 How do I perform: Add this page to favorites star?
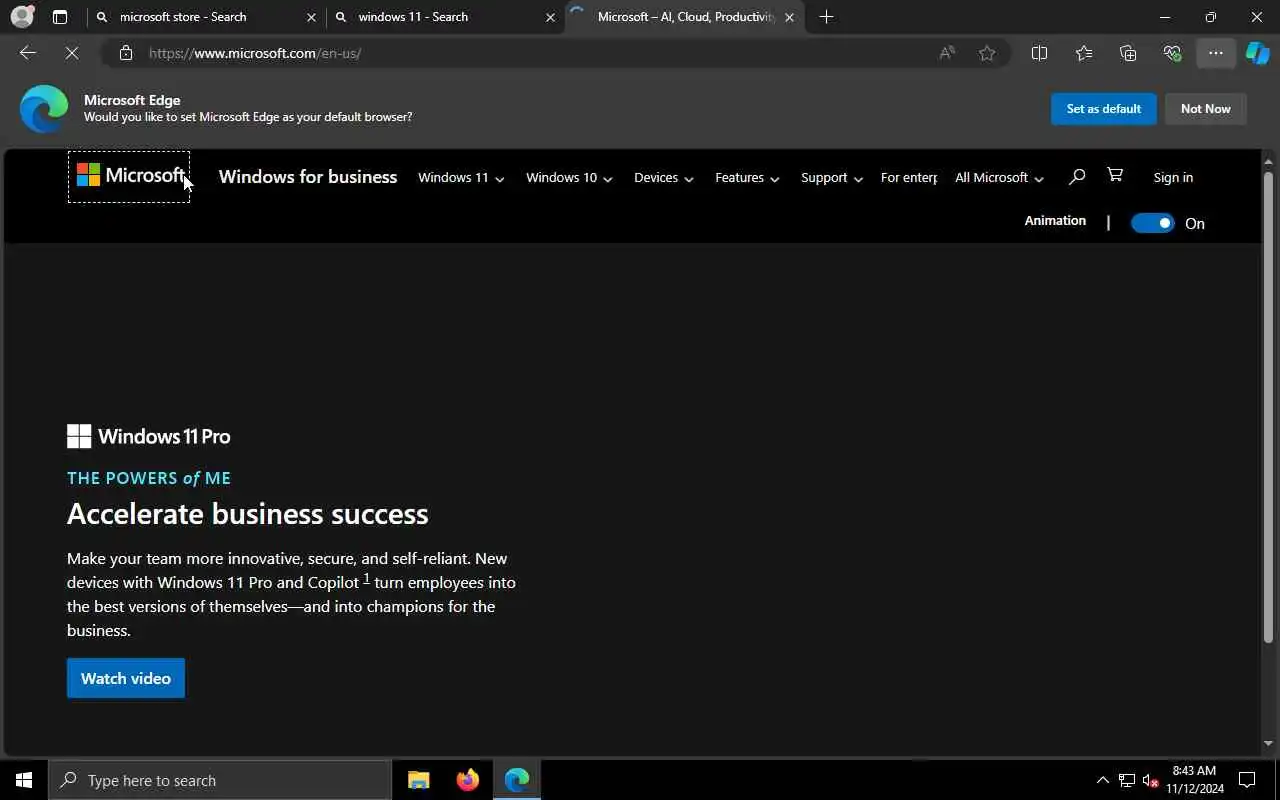(987, 53)
